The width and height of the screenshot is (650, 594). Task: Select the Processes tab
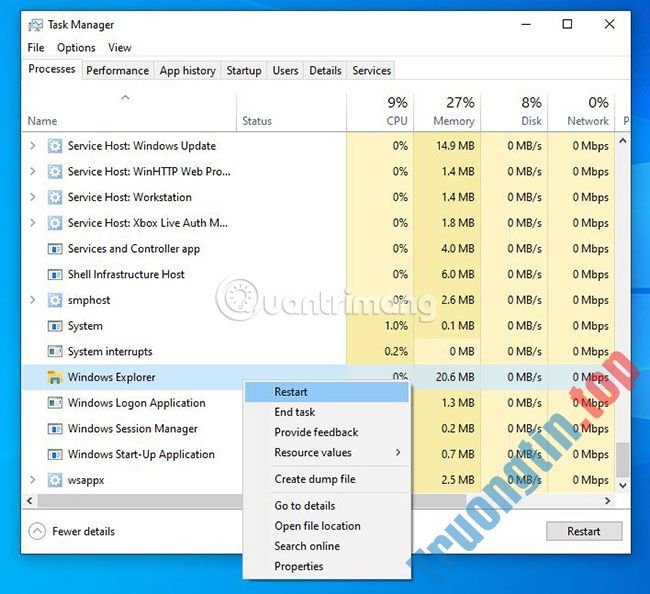click(52, 69)
